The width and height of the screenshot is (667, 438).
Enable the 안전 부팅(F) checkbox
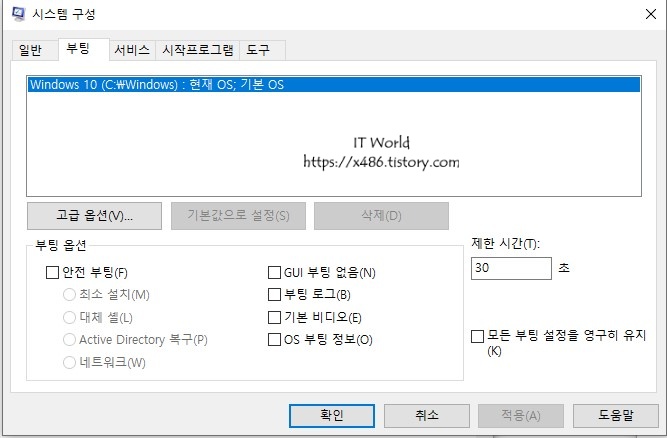point(52,272)
